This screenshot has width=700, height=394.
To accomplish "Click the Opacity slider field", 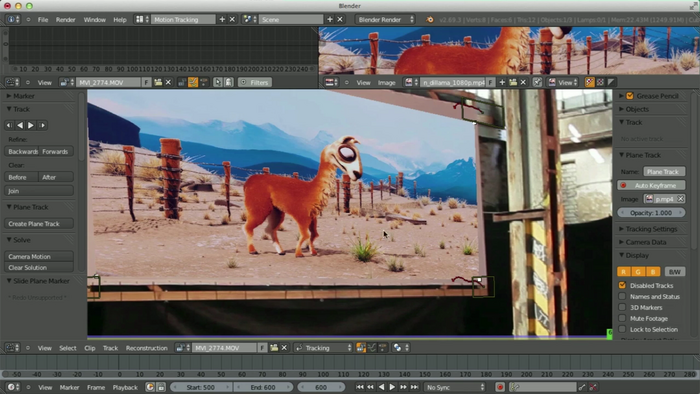I will click(651, 213).
